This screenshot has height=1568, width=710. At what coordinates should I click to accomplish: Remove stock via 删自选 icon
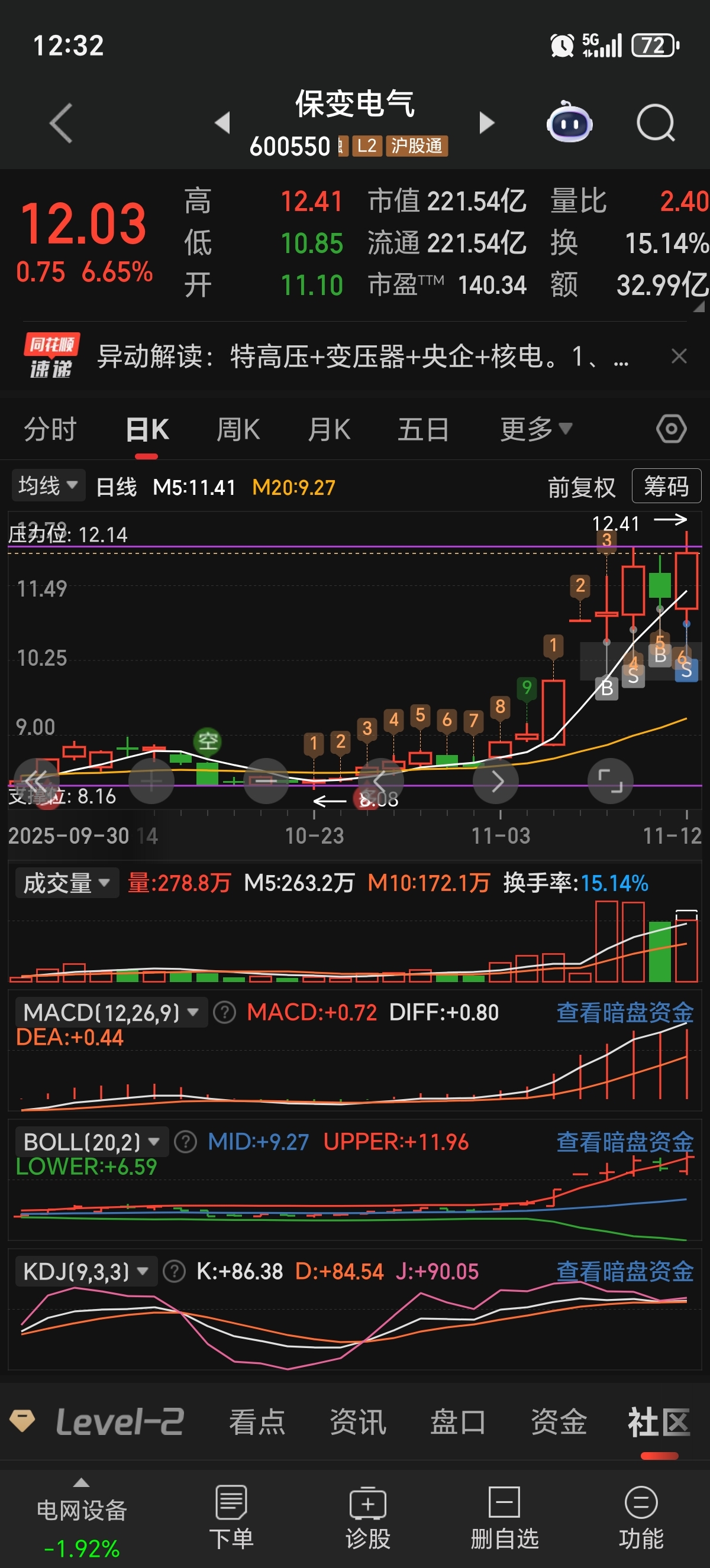click(504, 1502)
